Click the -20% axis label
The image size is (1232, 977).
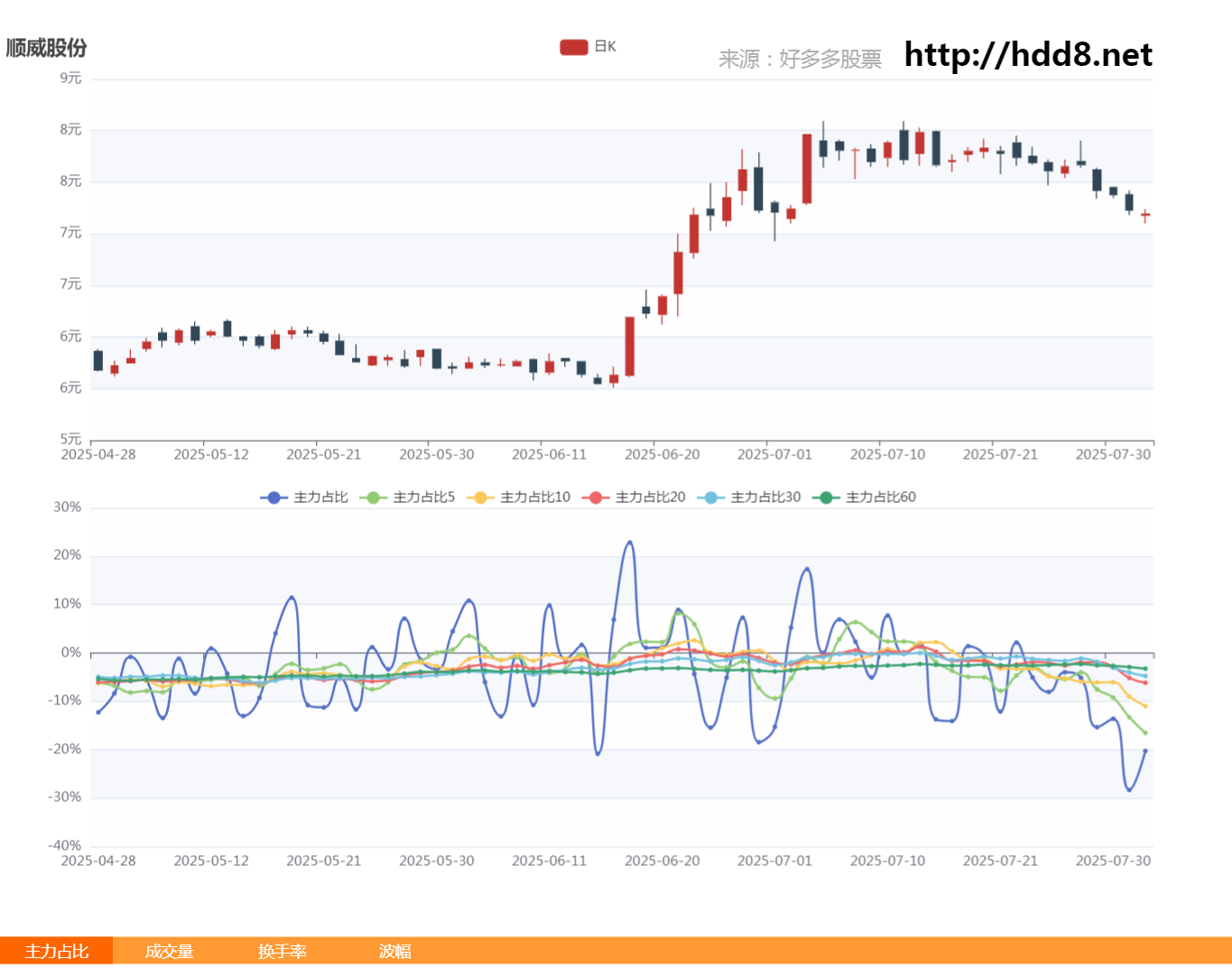pyautogui.click(x=64, y=749)
